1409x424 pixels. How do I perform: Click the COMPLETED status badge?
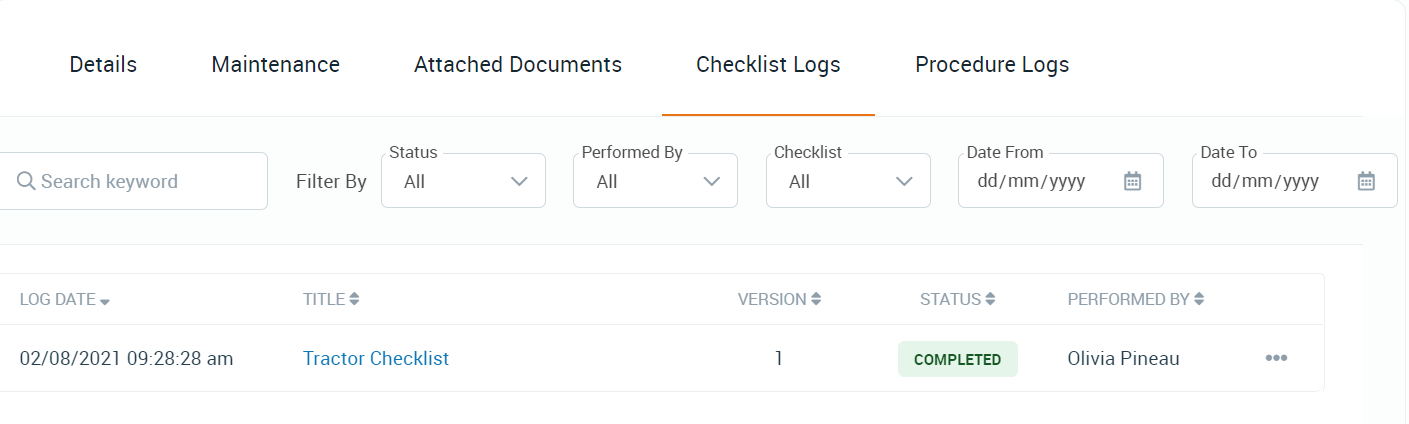958,359
